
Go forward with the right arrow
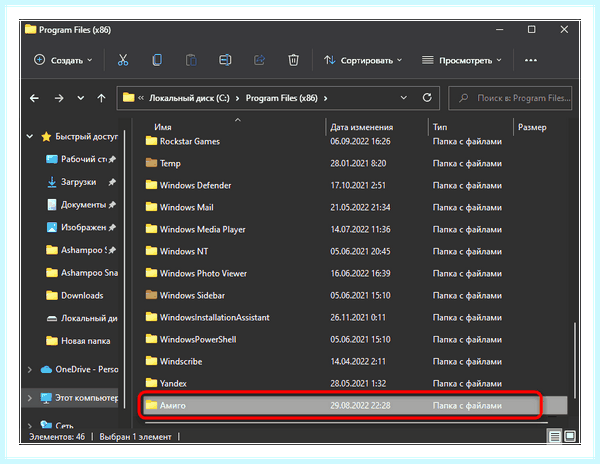59,98
